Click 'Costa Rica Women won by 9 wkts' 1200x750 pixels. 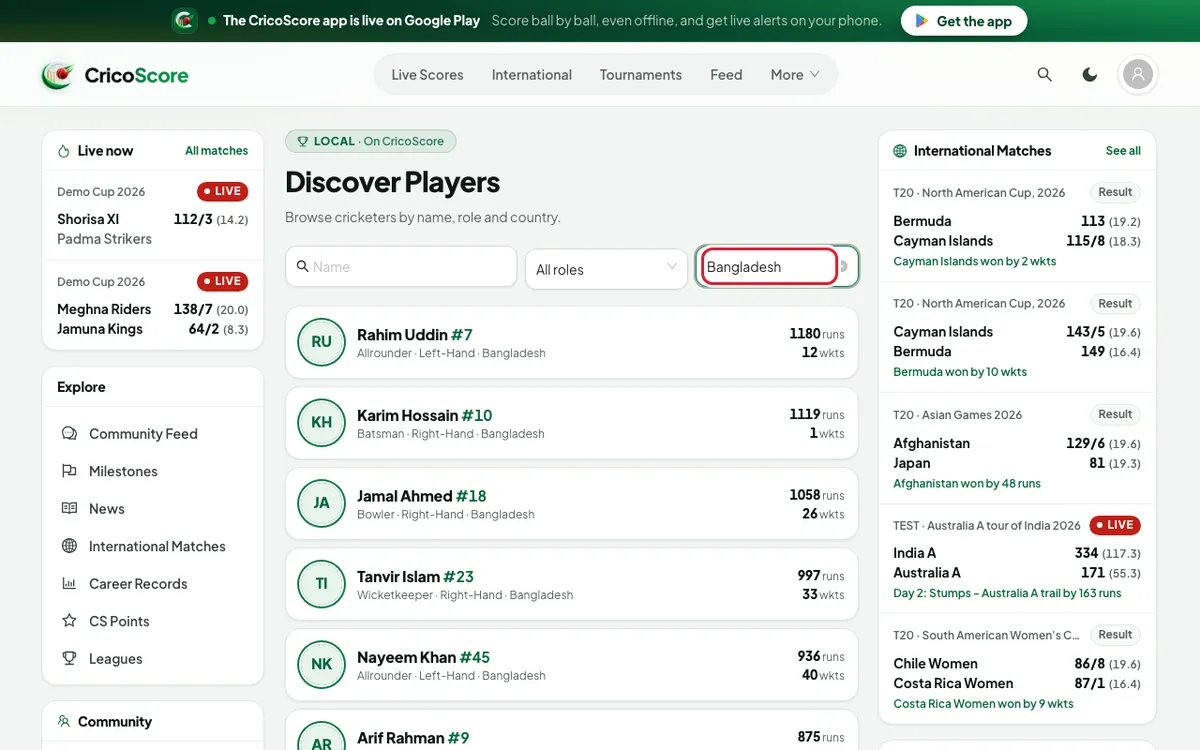click(983, 703)
